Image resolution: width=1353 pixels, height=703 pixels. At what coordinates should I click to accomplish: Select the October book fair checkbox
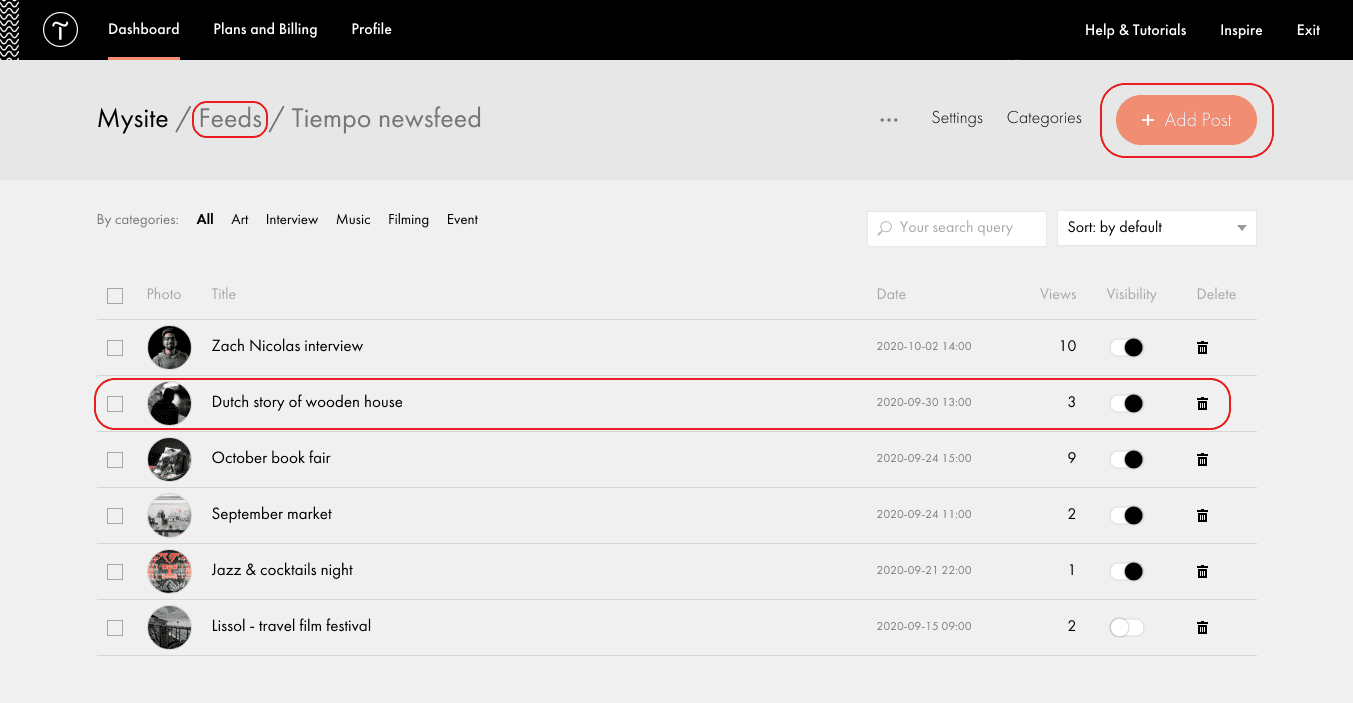[x=115, y=459]
